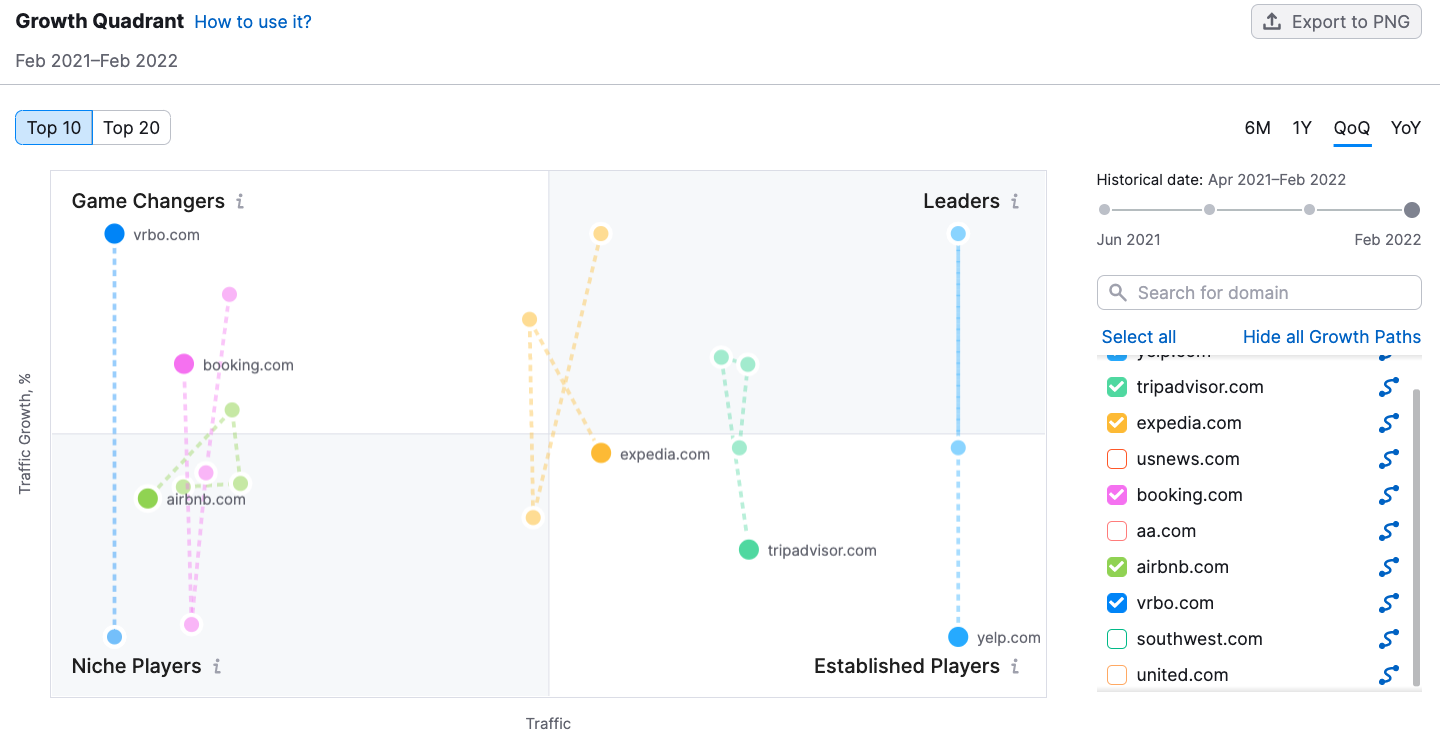Uncheck the vrbo.com checkbox
The width and height of the screenshot is (1440, 754).
(x=1117, y=603)
